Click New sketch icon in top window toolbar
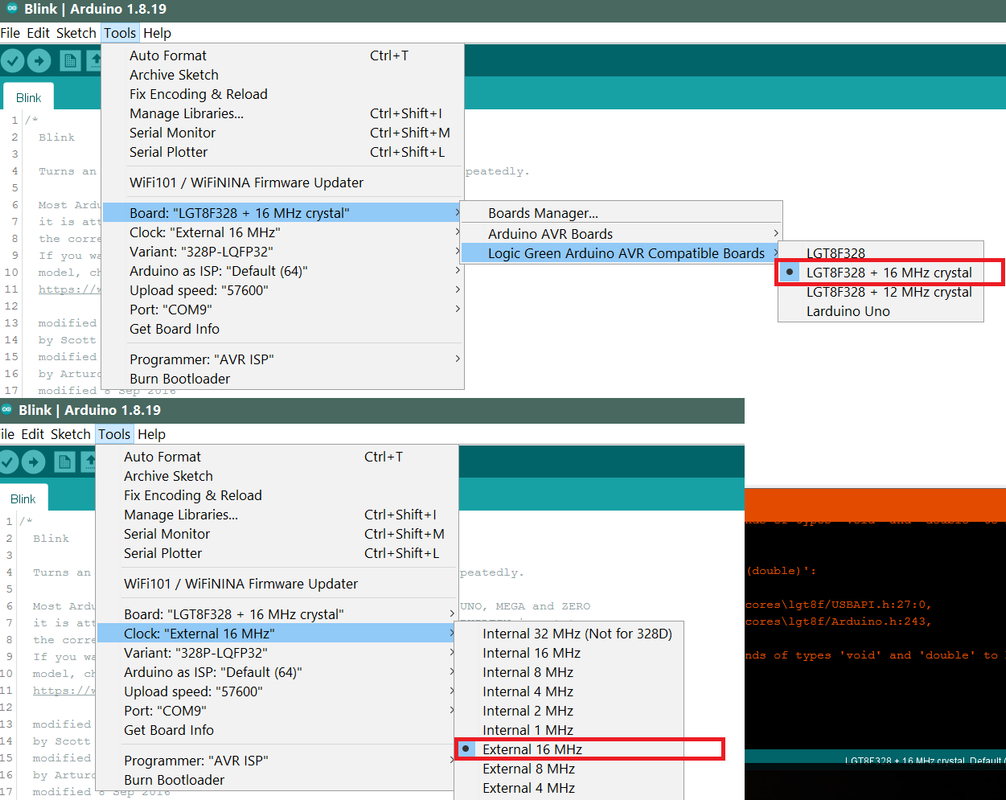The width and height of the screenshot is (1006, 800). point(70,61)
